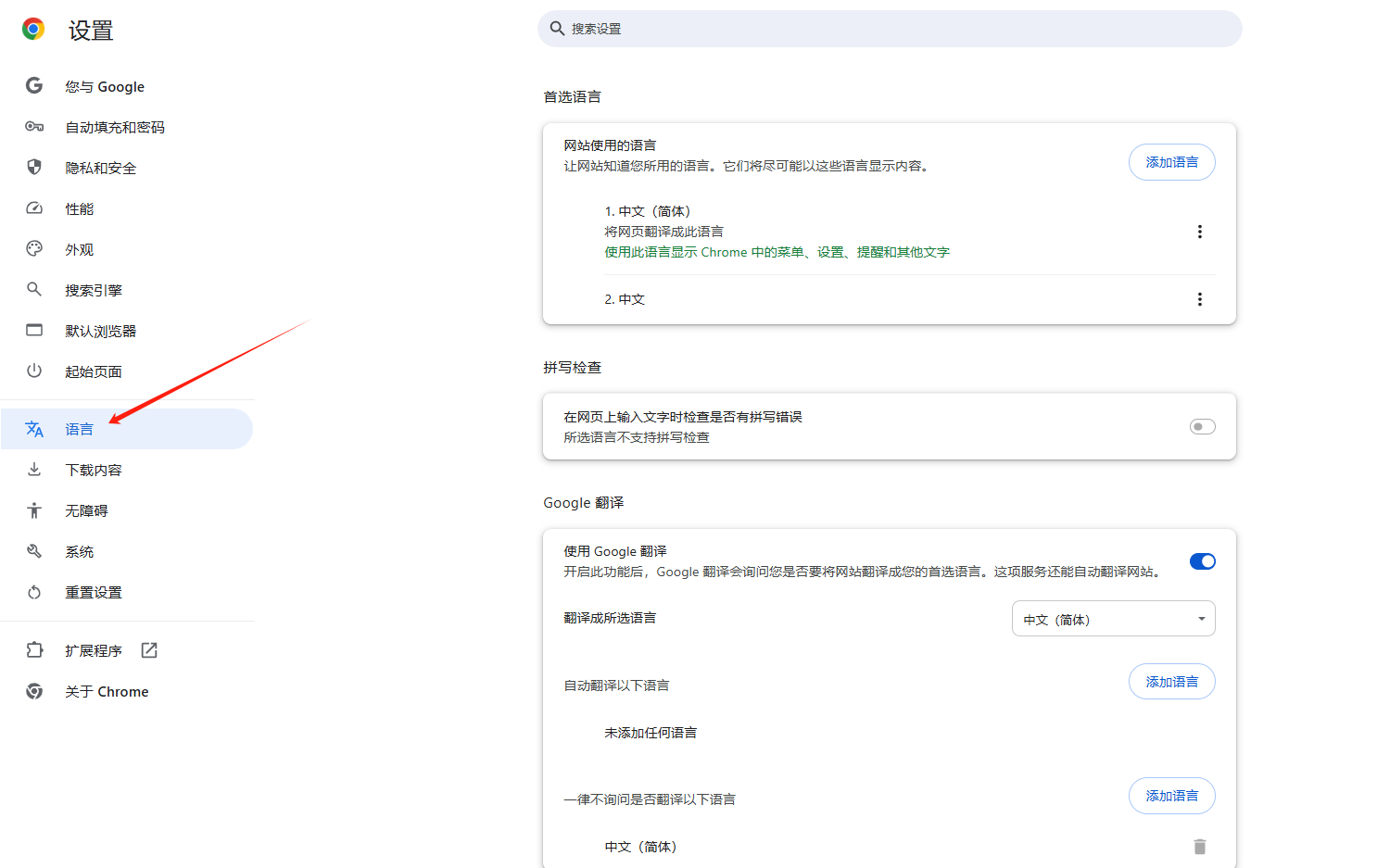Click the speedometer icon for 性能

coord(34,208)
